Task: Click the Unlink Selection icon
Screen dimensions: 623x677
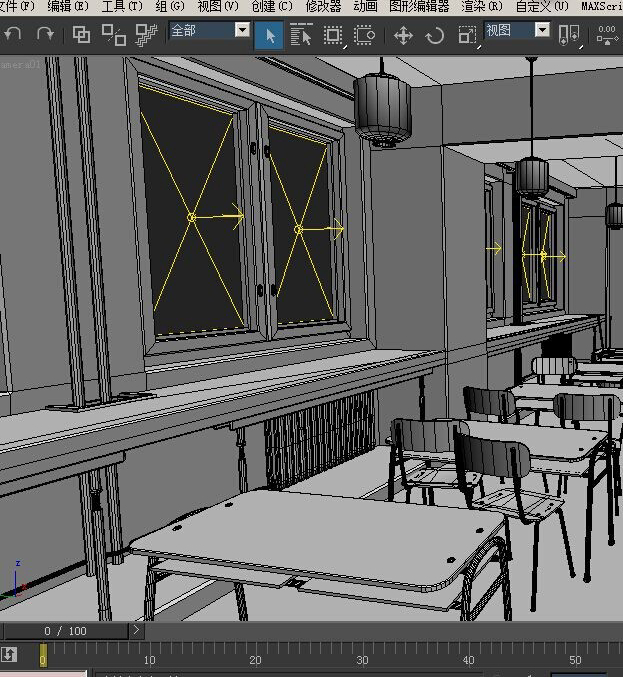Action: click(x=114, y=35)
